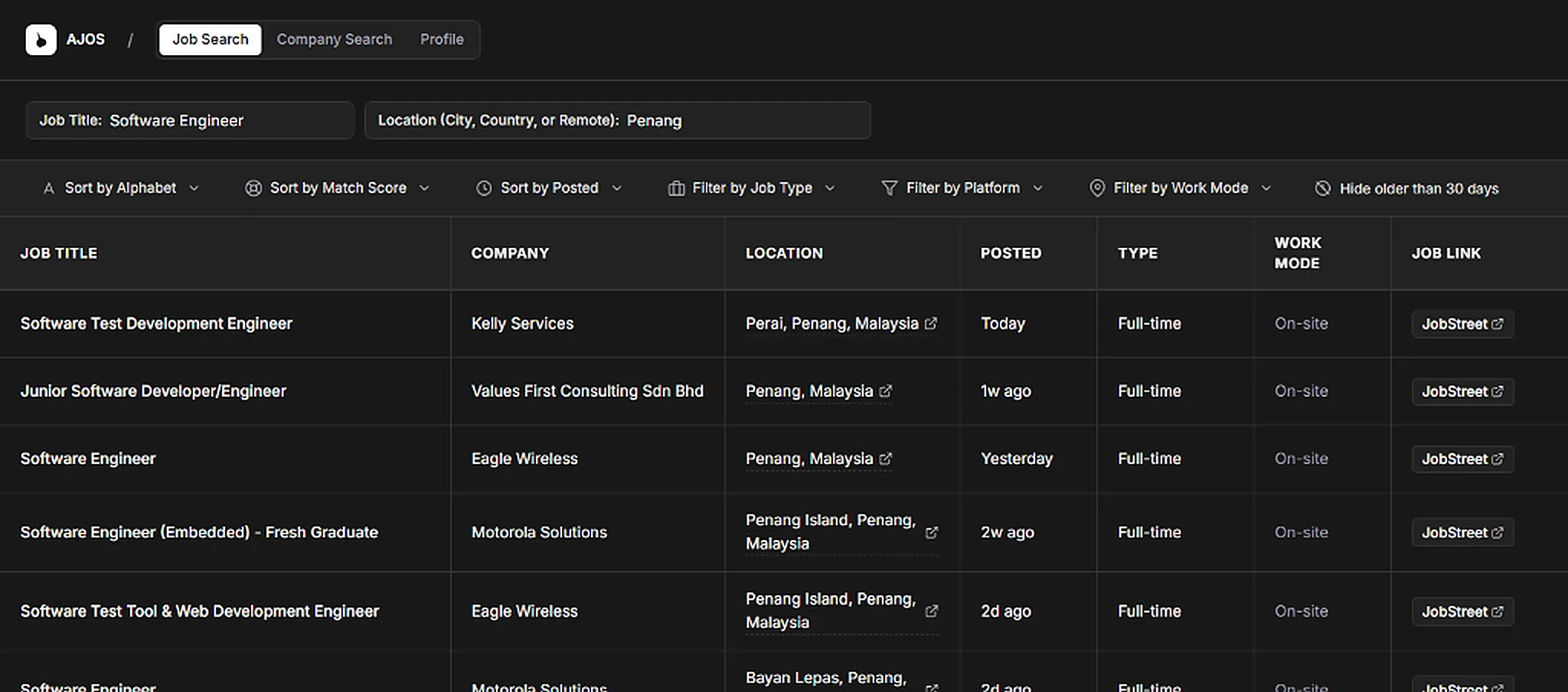Open JobStreet link for Software Test Development Engineer

tap(1462, 324)
